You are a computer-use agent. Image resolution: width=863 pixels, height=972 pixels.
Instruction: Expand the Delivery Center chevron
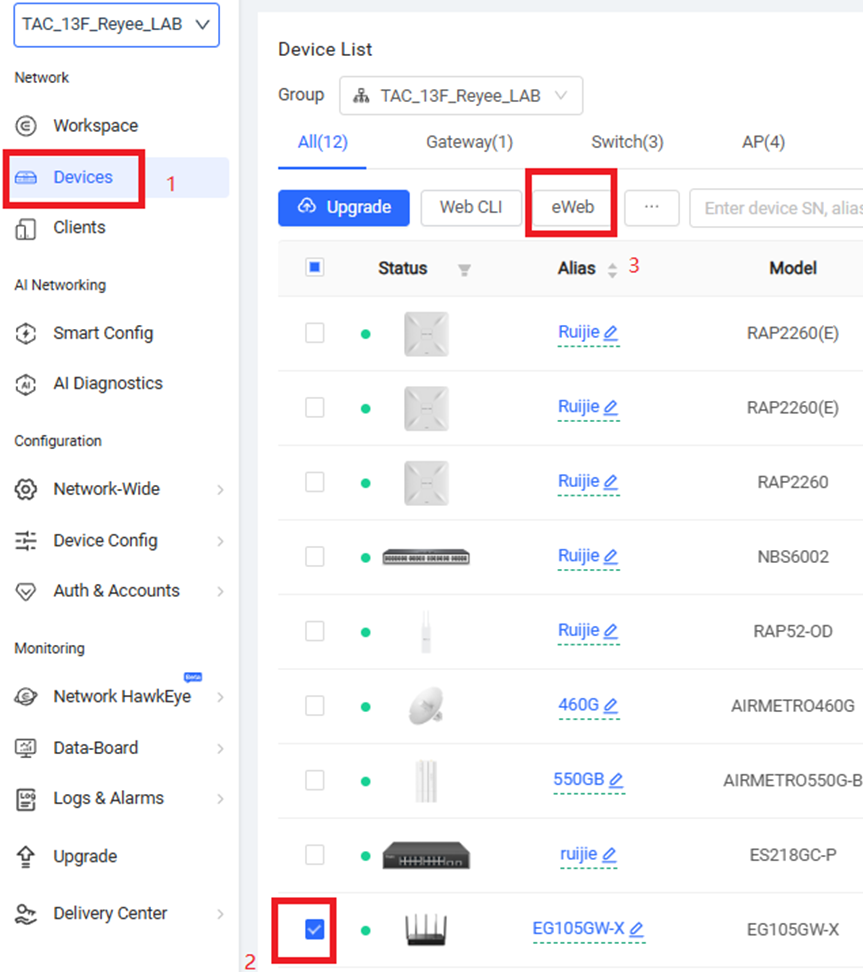220,914
